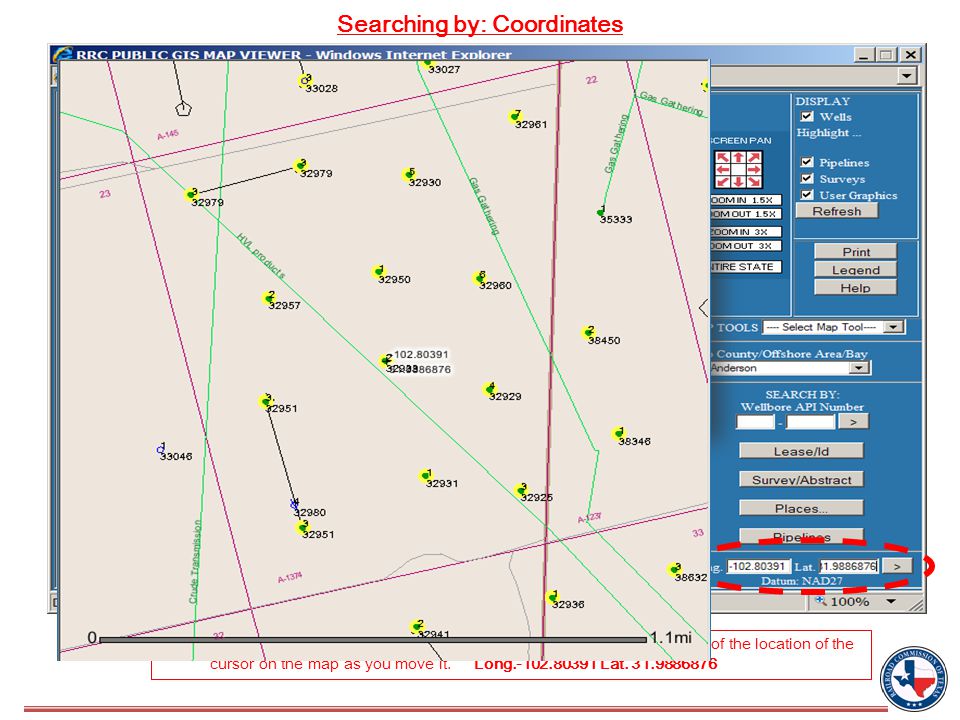960x720 pixels.
Task: Open the 100% zoom level dropdown arrow
Action: 891,601
